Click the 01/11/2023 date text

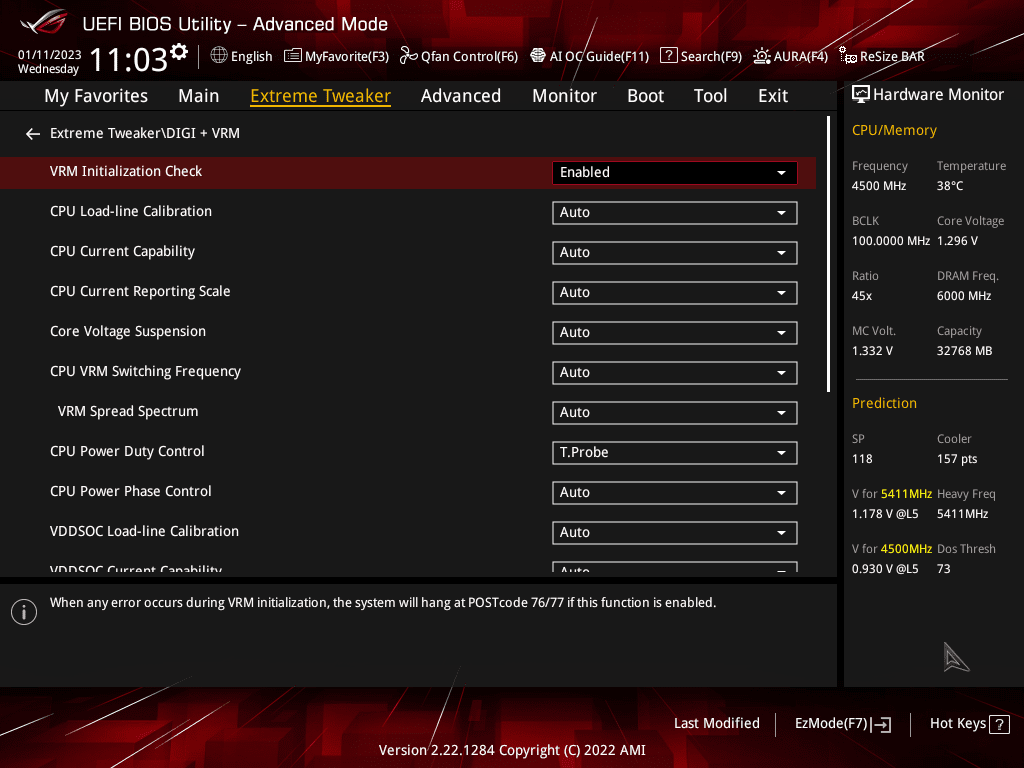point(50,55)
